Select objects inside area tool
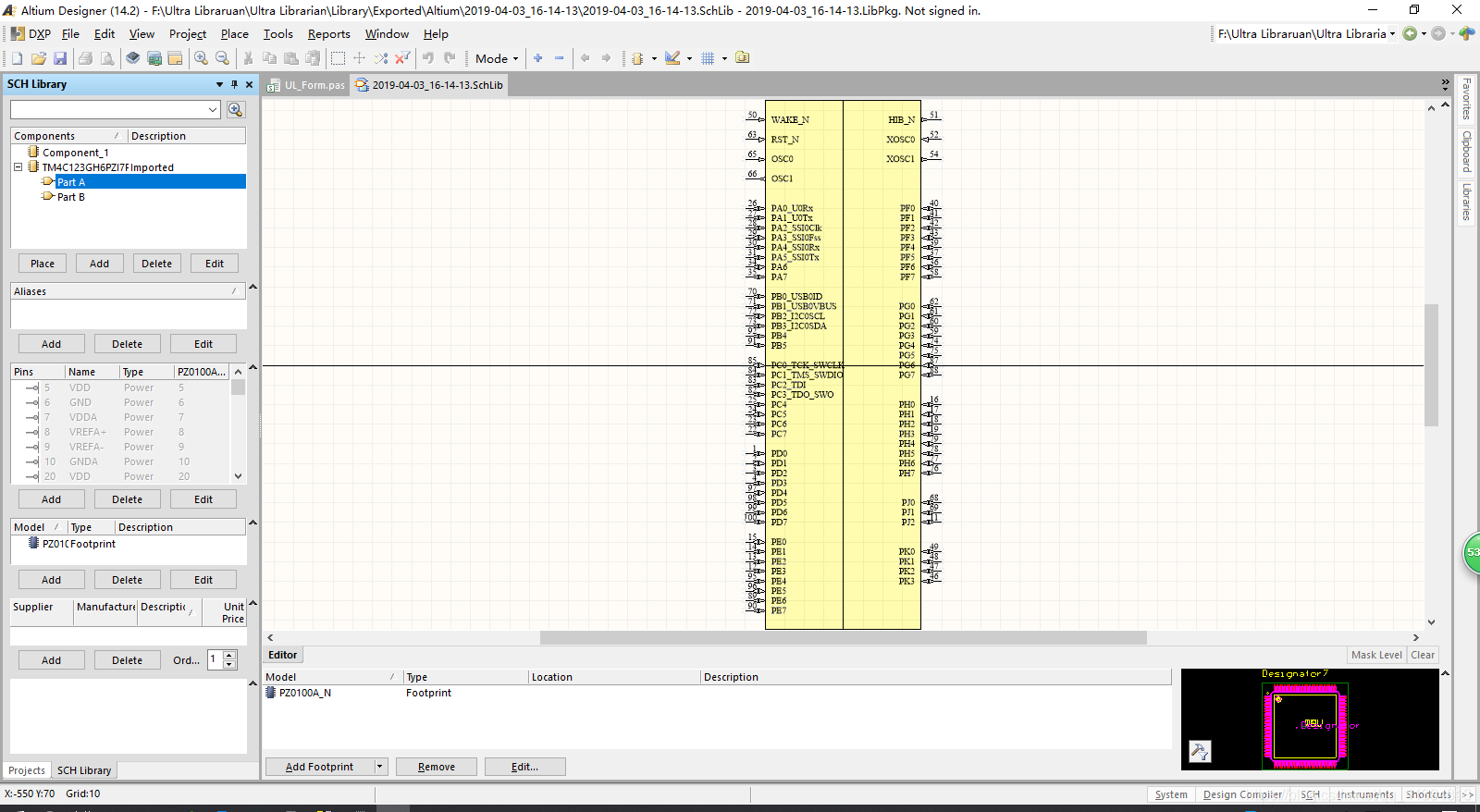The height and width of the screenshot is (812, 1480). pos(338,58)
